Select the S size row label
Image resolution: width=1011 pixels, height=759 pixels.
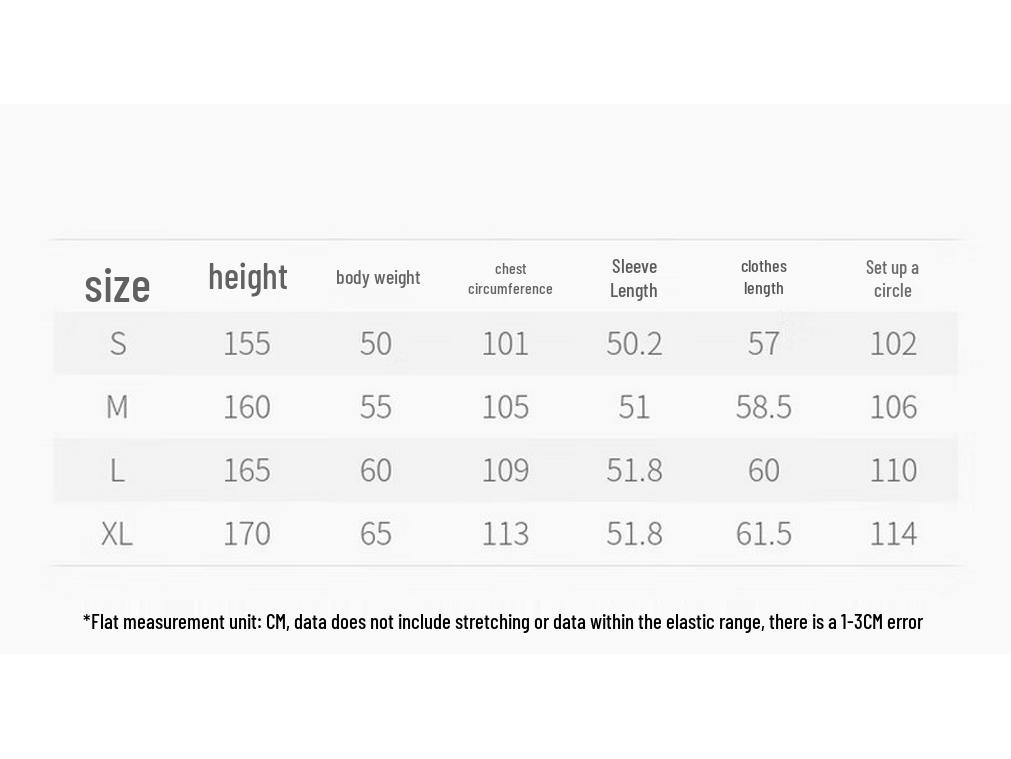117,343
